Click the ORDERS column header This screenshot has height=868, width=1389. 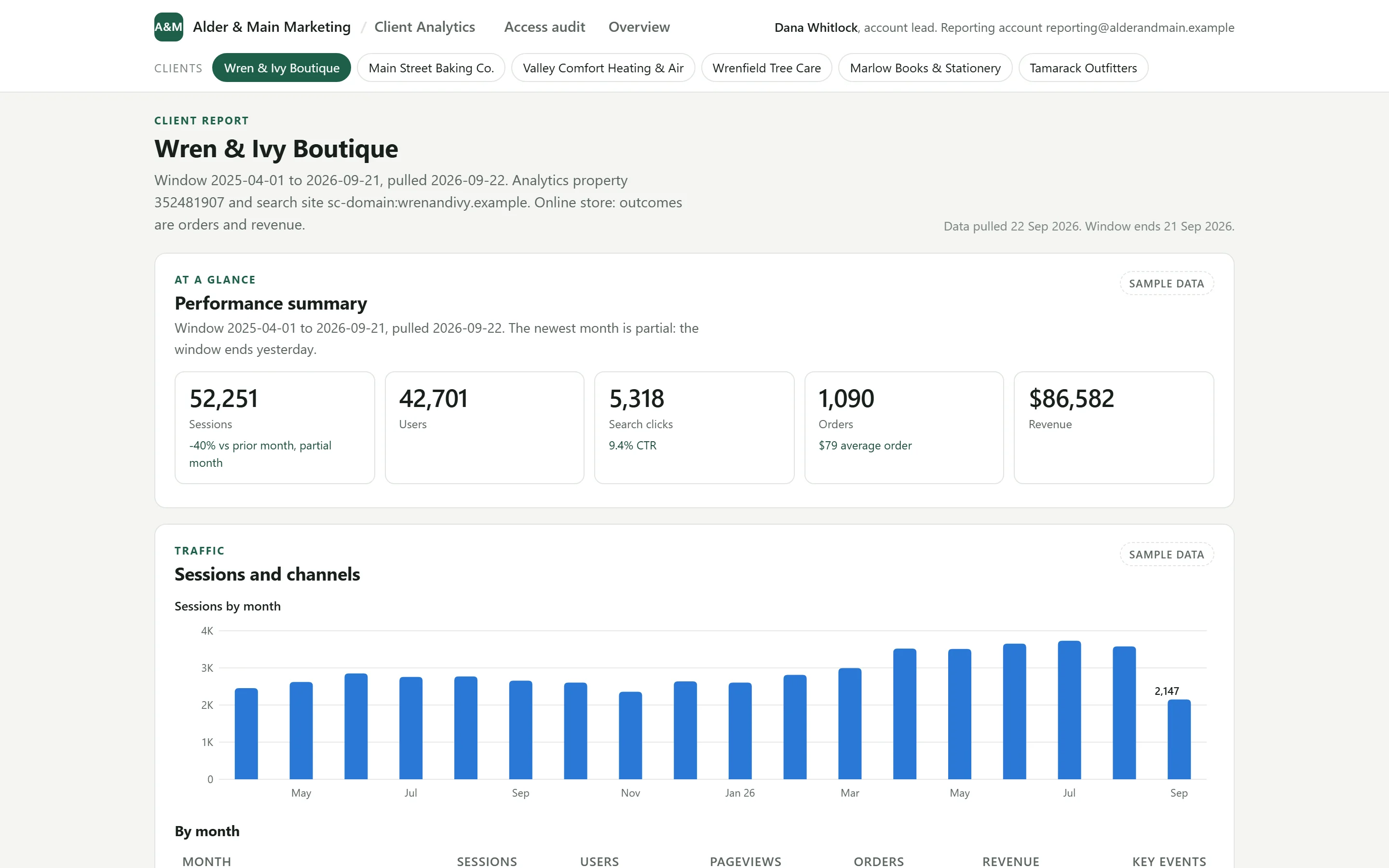click(x=878, y=861)
